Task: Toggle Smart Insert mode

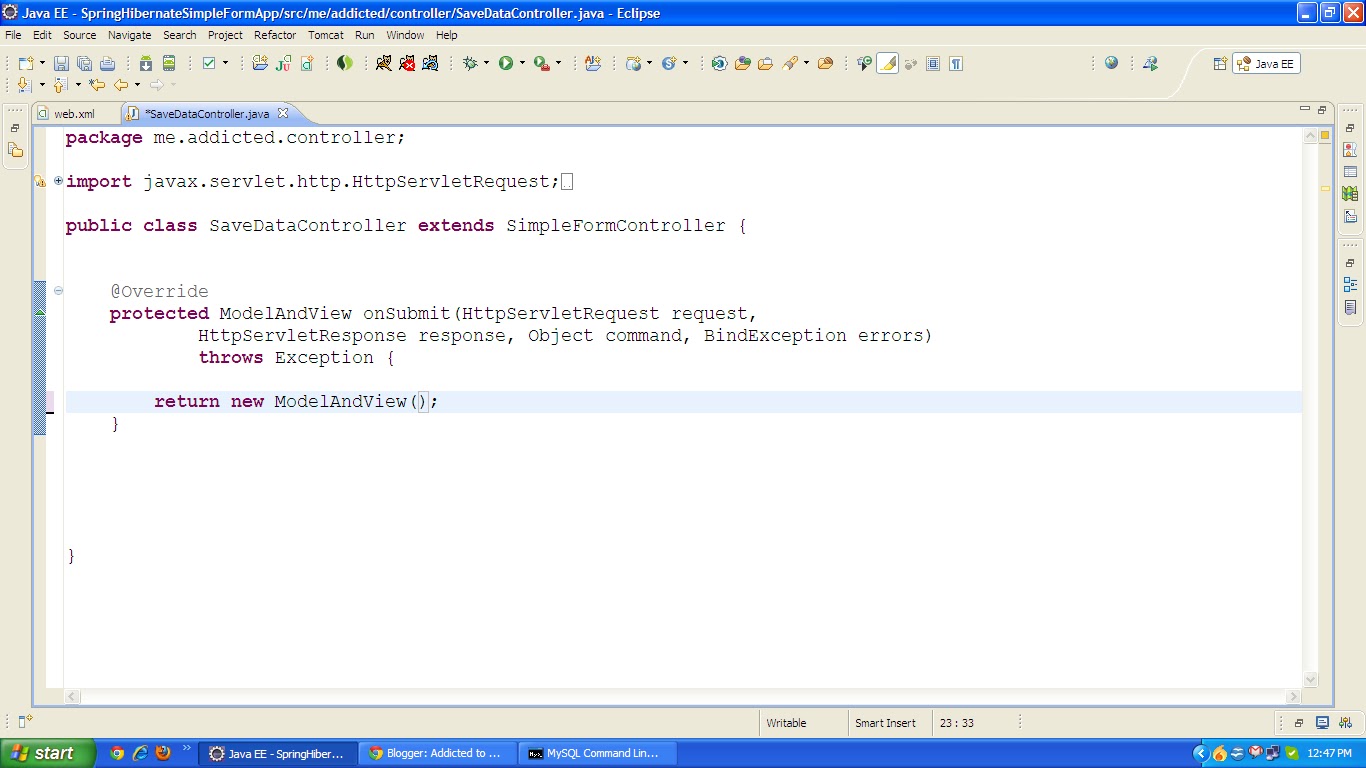Action: (x=888, y=723)
